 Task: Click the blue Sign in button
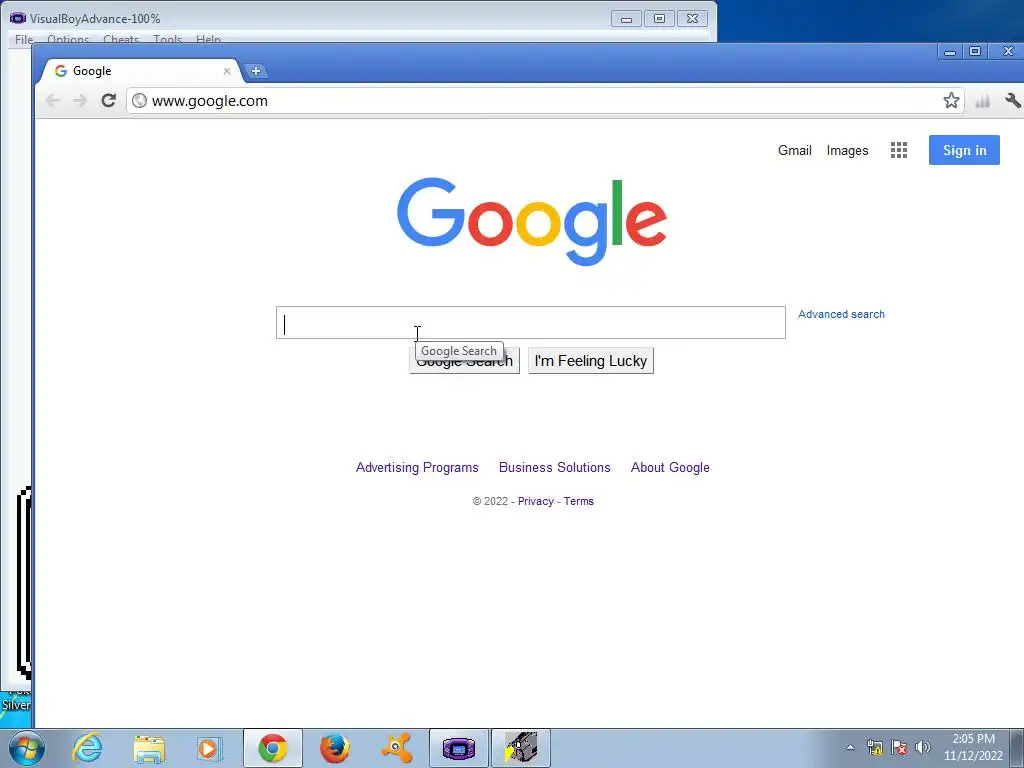[964, 150]
